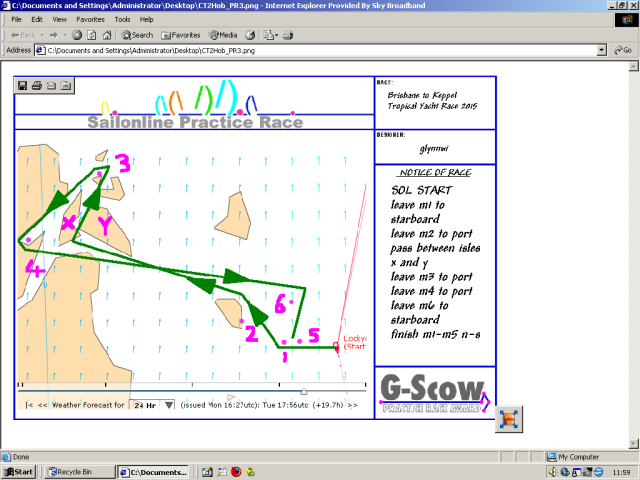Viewport: 640px width, 480px height.
Task: Click the 24 Hr forecast dropdown in image
Action: (x=154, y=405)
